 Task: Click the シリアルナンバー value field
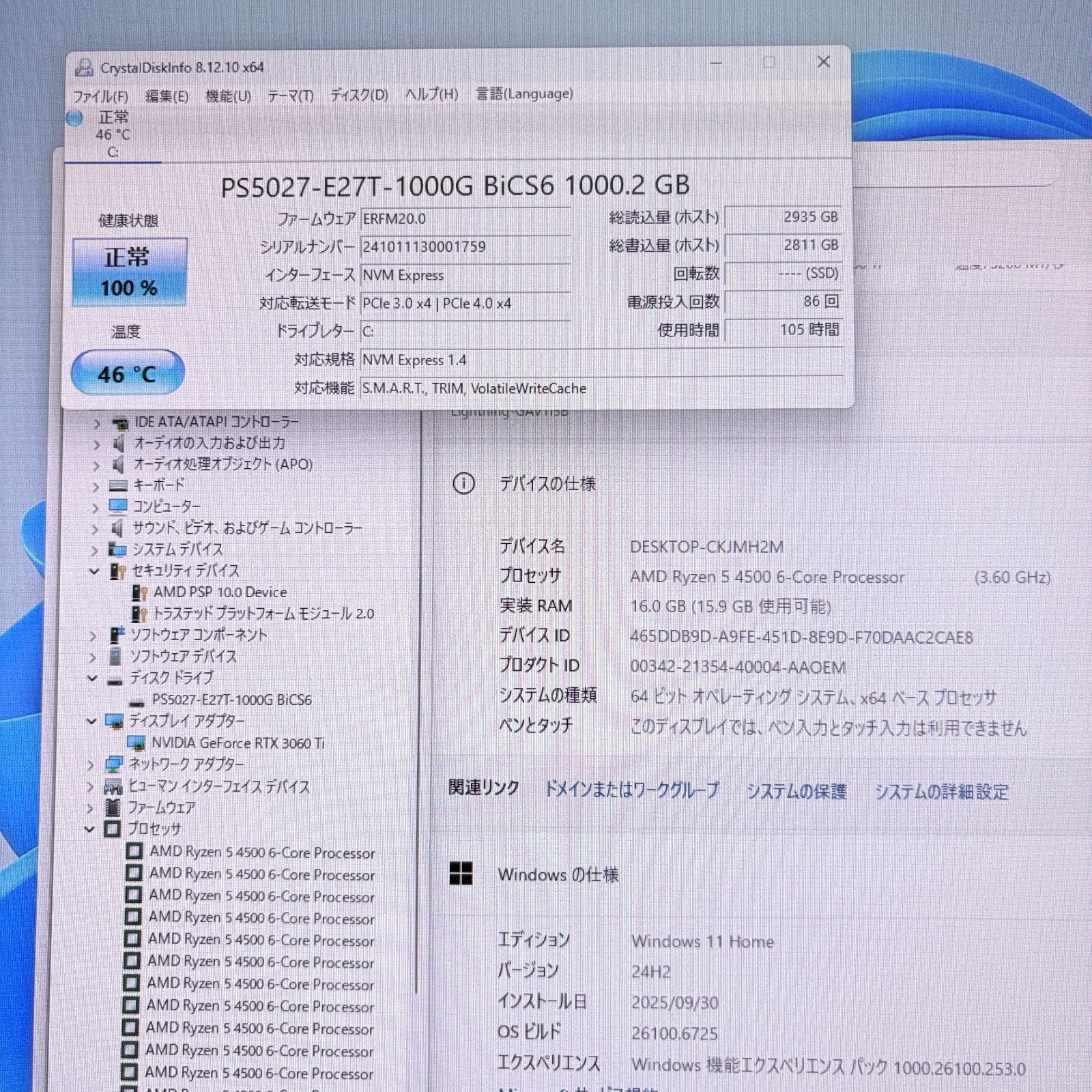(465, 247)
